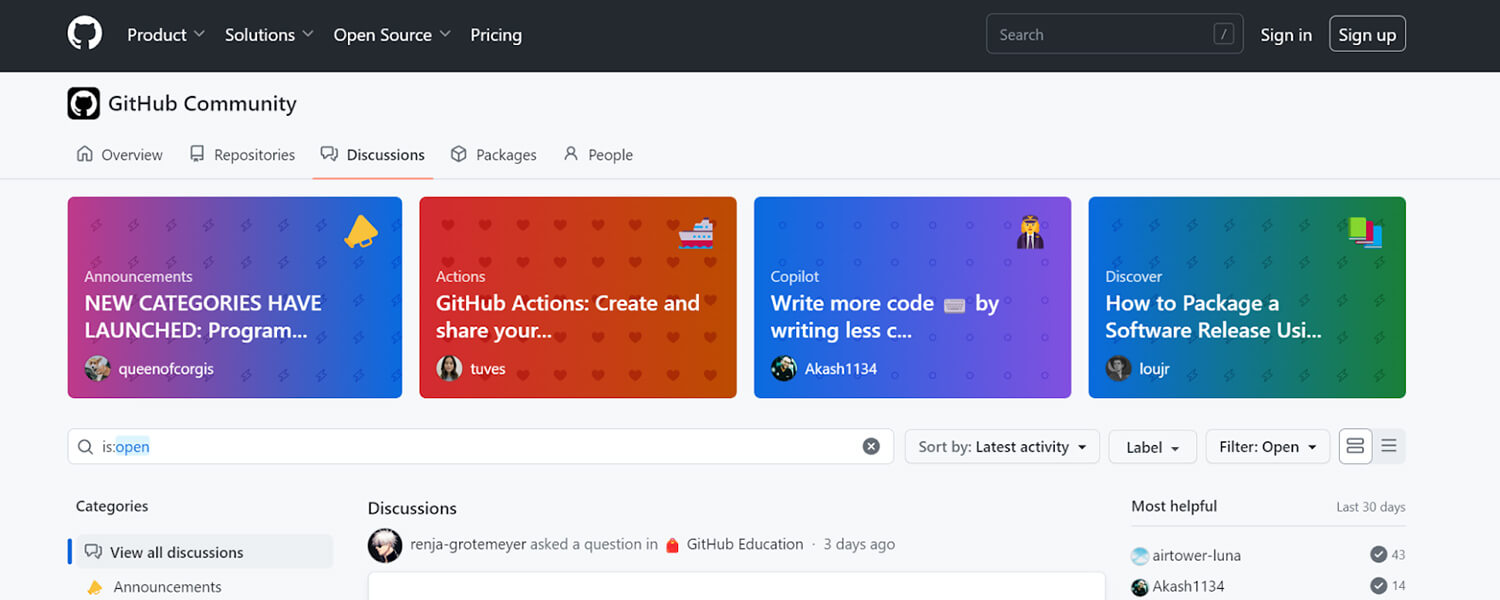The image size is (1500, 600).
Task: Click the slash shortcut icon in the search box
Action: (1223, 34)
